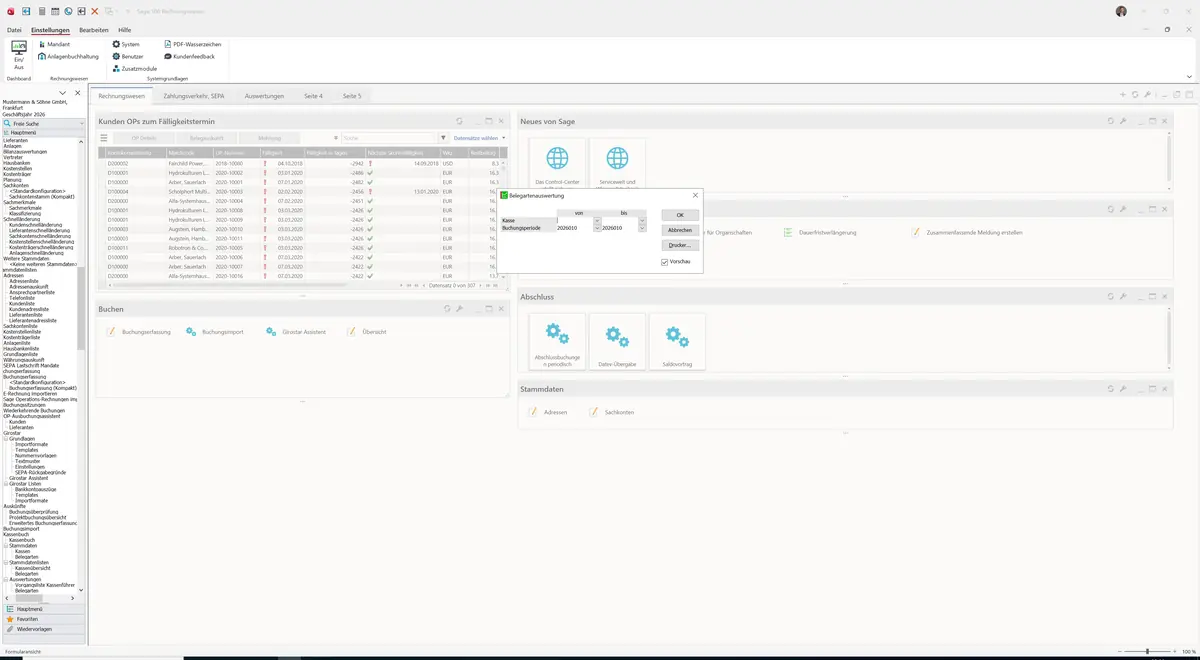
Task: Open the Buchungsperiode bis dropdown
Action: tap(642, 228)
